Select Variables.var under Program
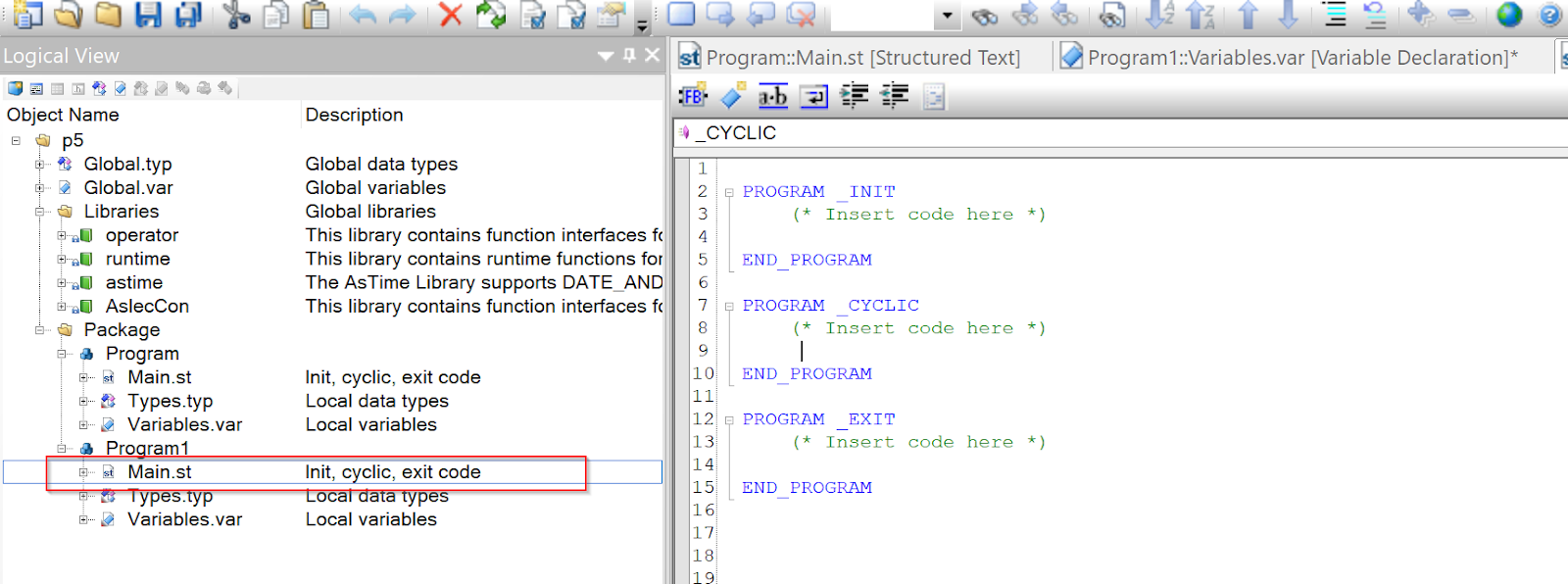Viewport: 1568px width, 584px height. coord(185,424)
